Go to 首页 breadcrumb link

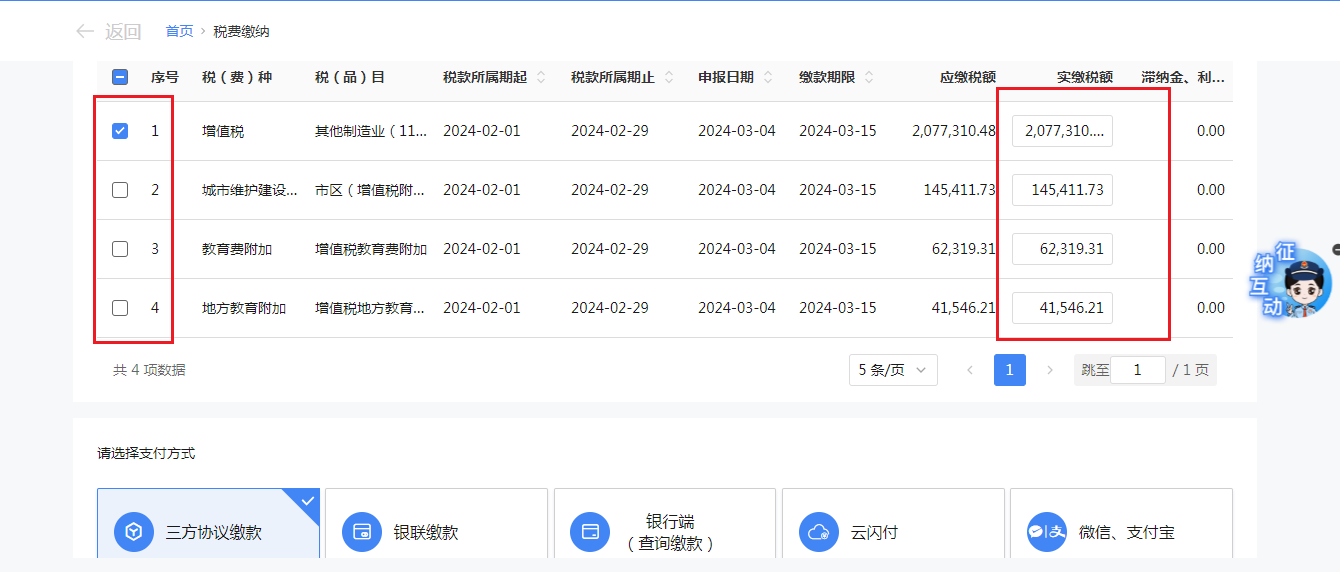coord(180,32)
